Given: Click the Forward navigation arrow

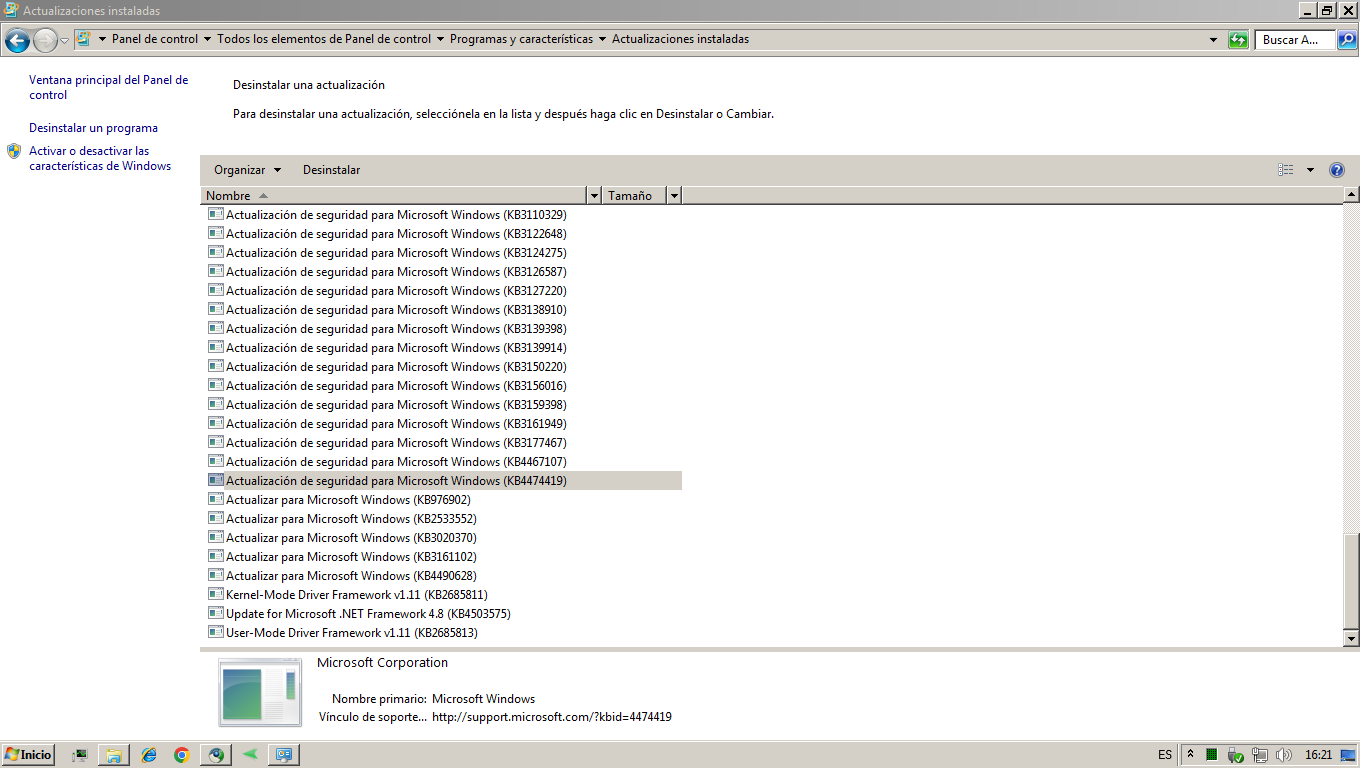Looking at the screenshot, I should [45, 40].
